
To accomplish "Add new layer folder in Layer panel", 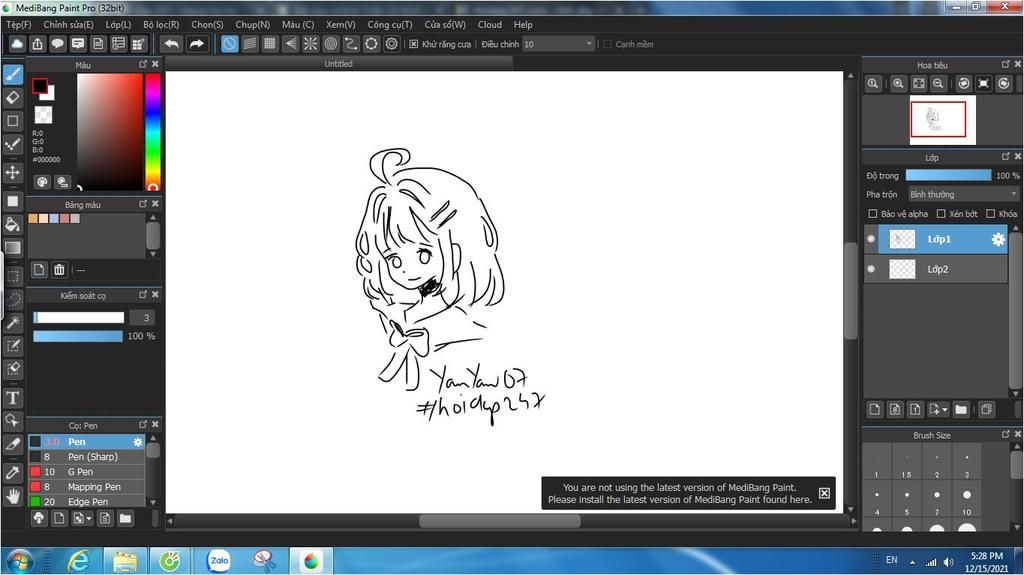I will click(x=961, y=410).
